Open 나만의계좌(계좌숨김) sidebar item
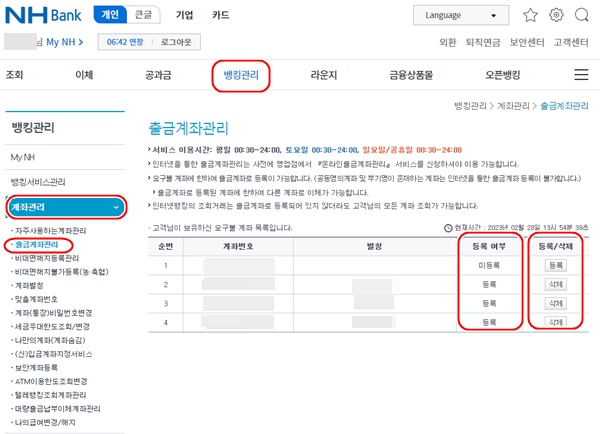 click(x=50, y=340)
